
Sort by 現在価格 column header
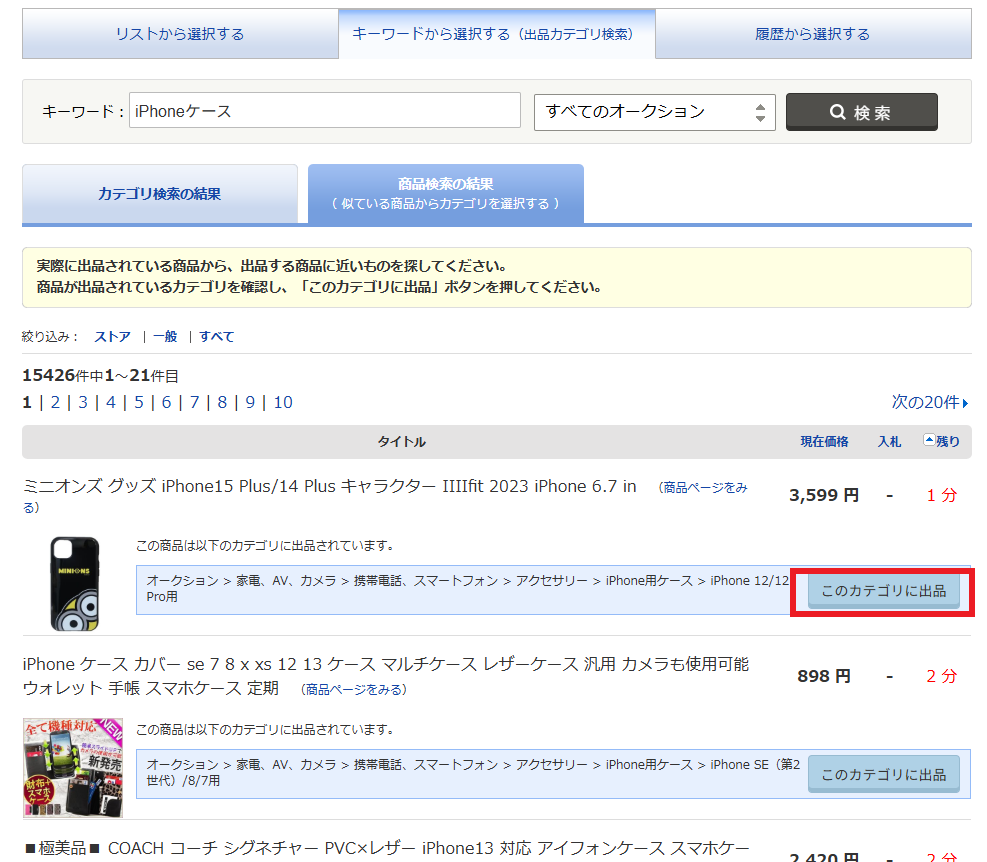point(824,442)
